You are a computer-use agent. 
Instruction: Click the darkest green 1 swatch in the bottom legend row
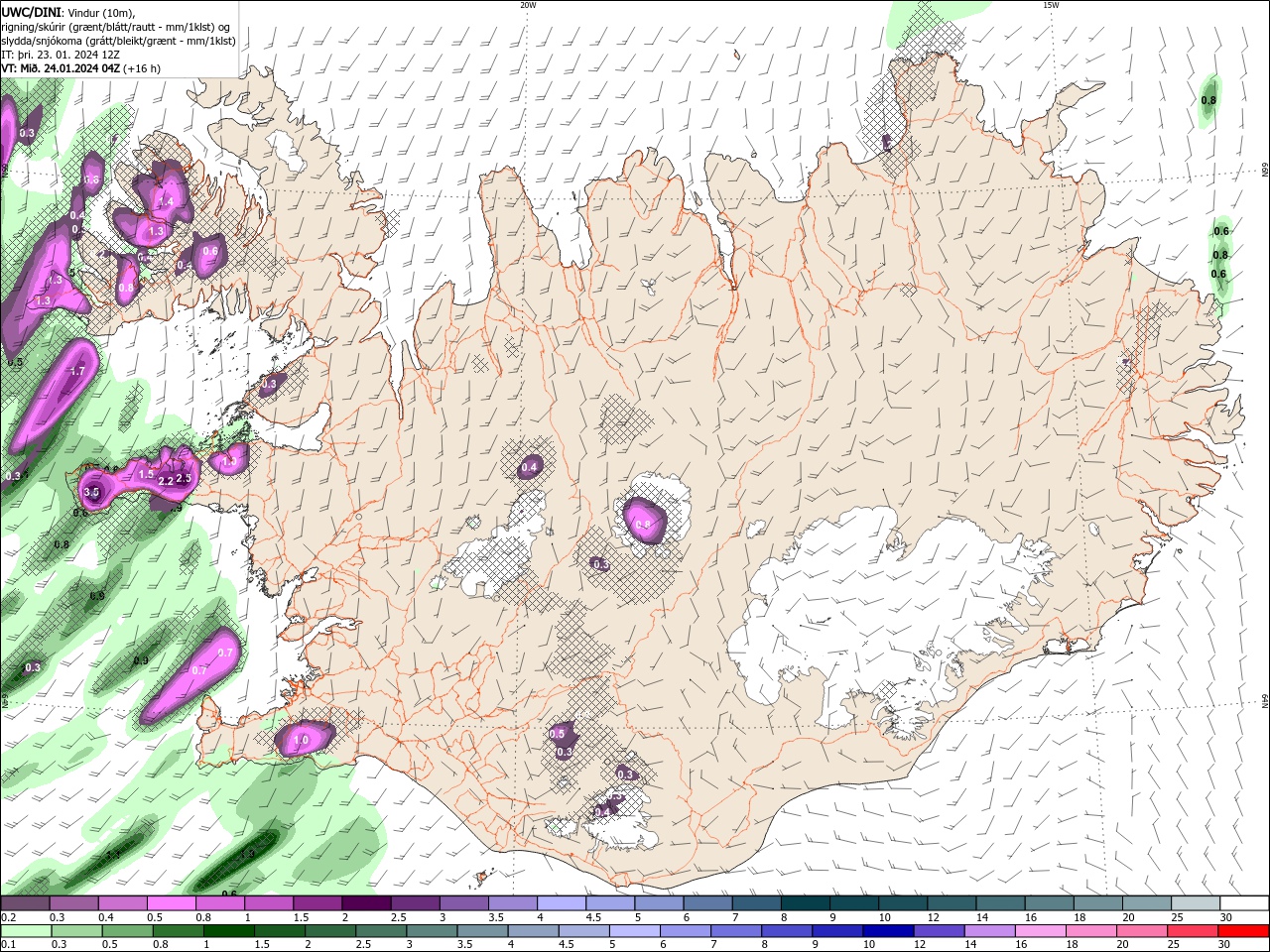[229, 931]
